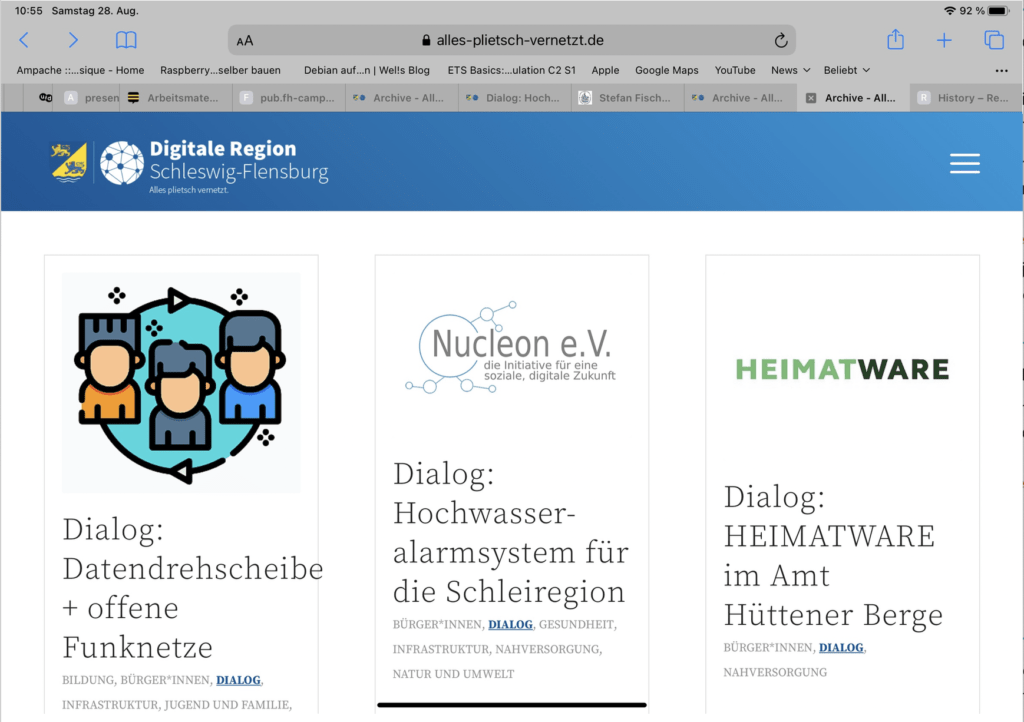Open the site's hamburger navigation menu
The height and width of the screenshot is (722, 1024).
click(x=964, y=162)
